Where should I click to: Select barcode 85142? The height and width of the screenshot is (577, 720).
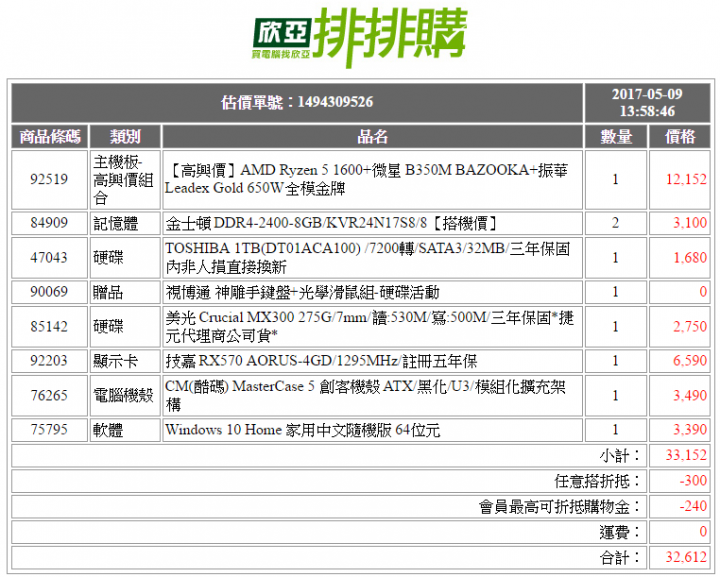point(49,326)
